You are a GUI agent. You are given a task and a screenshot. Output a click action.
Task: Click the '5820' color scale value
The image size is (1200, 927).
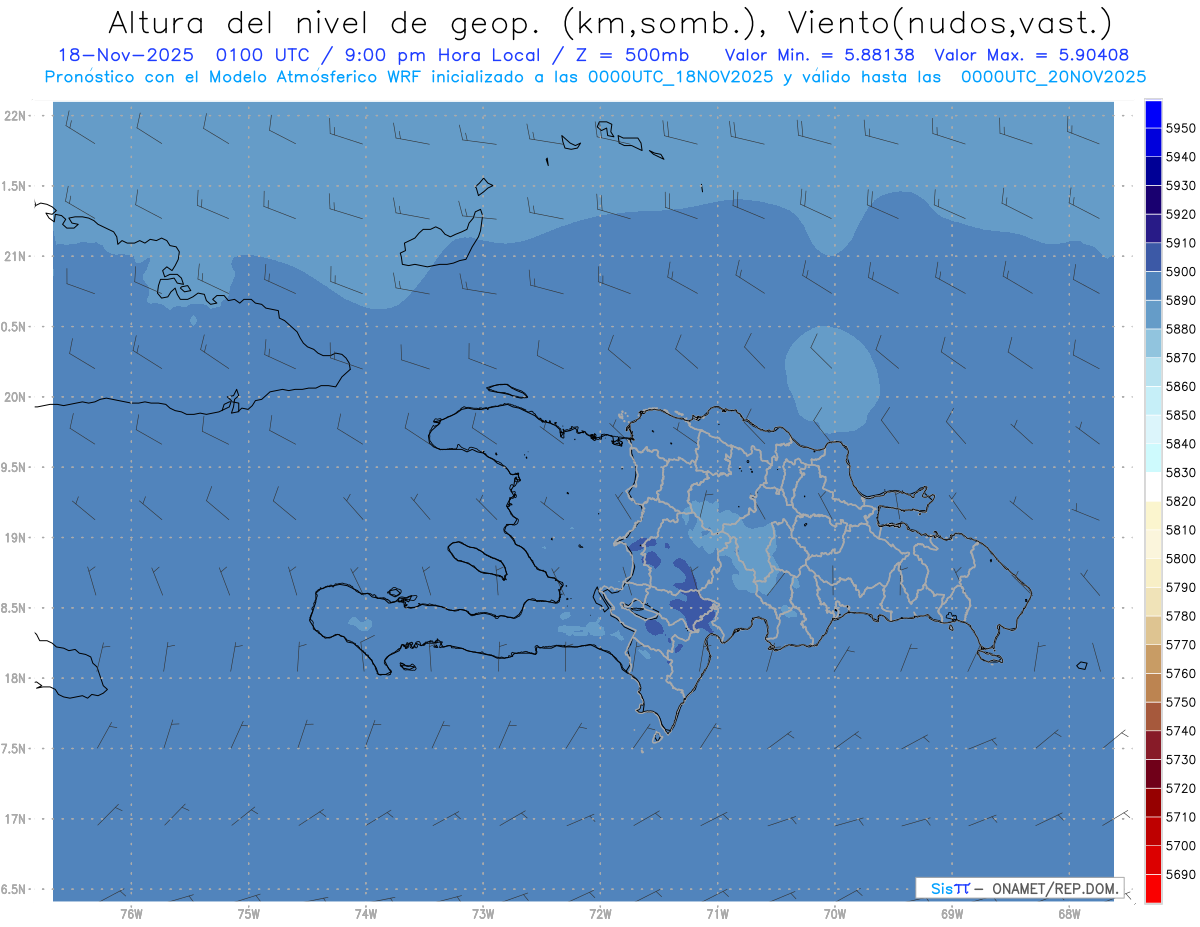(1181, 501)
